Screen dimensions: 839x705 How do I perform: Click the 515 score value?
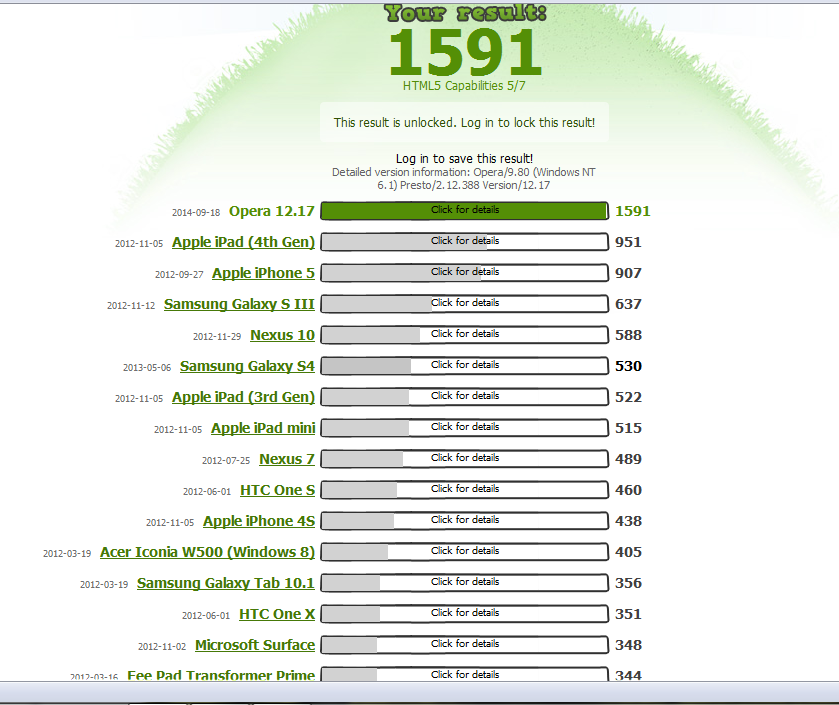pyautogui.click(x=628, y=428)
